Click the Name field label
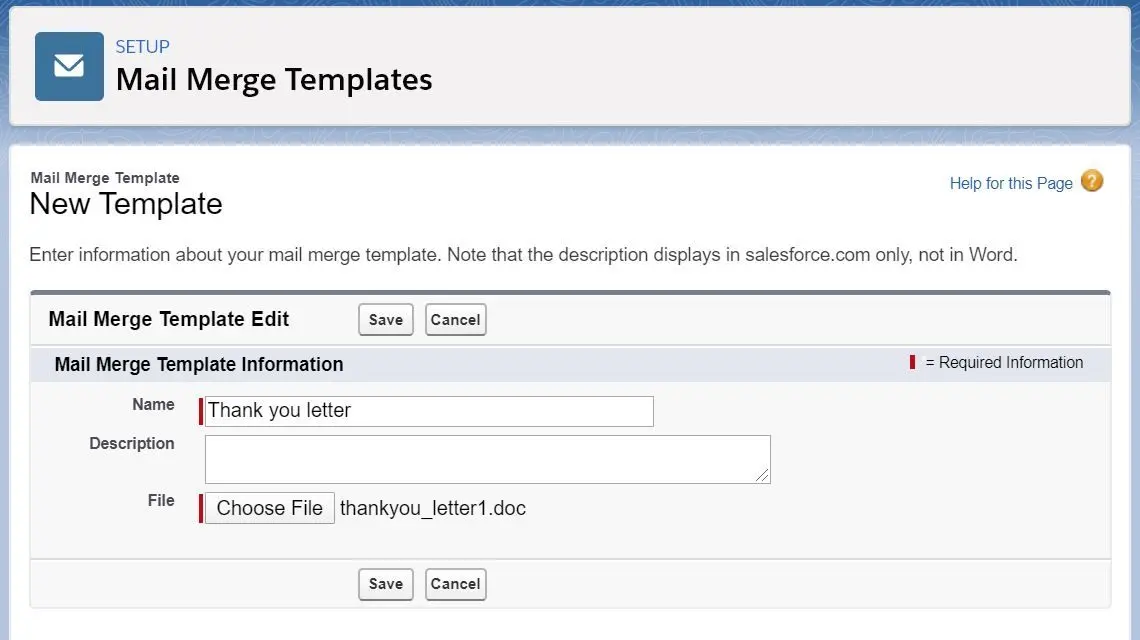 (x=153, y=404)
